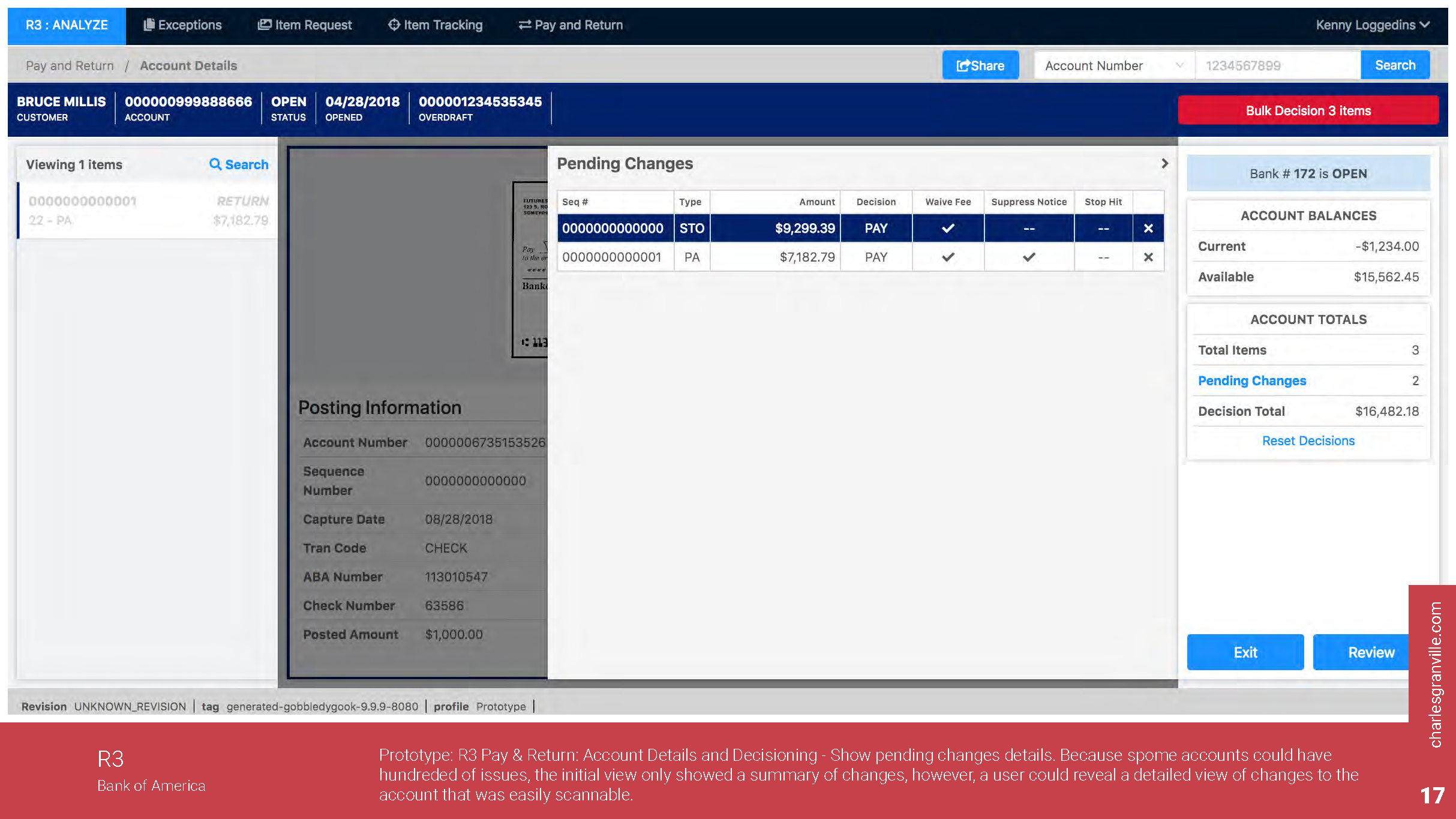Open the R3 : ANALYZE tab
Image resolution: width=1456 pixels, height=819 pixels.
[x=67, y=25]
